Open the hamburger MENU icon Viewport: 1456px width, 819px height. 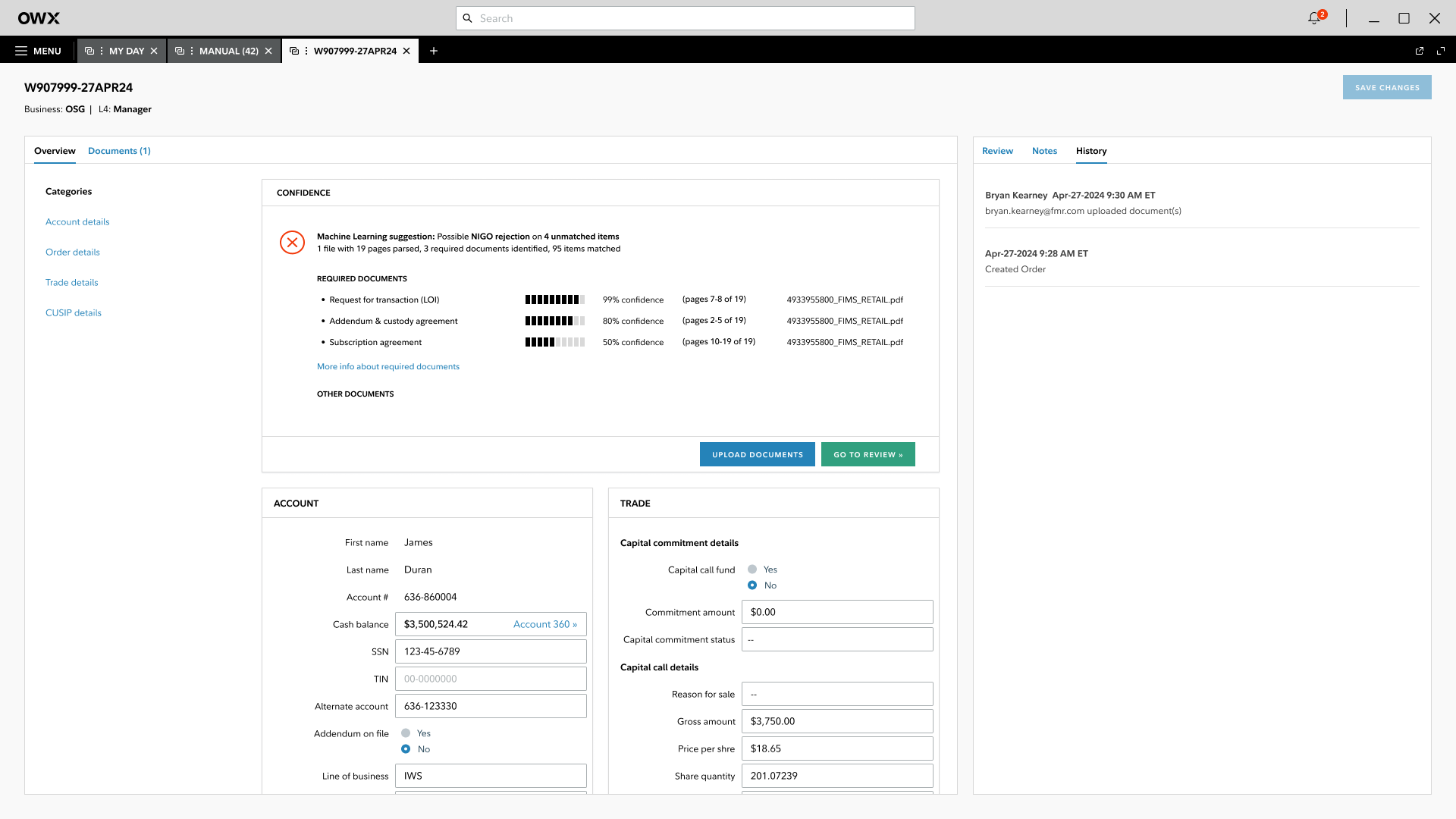21,51
